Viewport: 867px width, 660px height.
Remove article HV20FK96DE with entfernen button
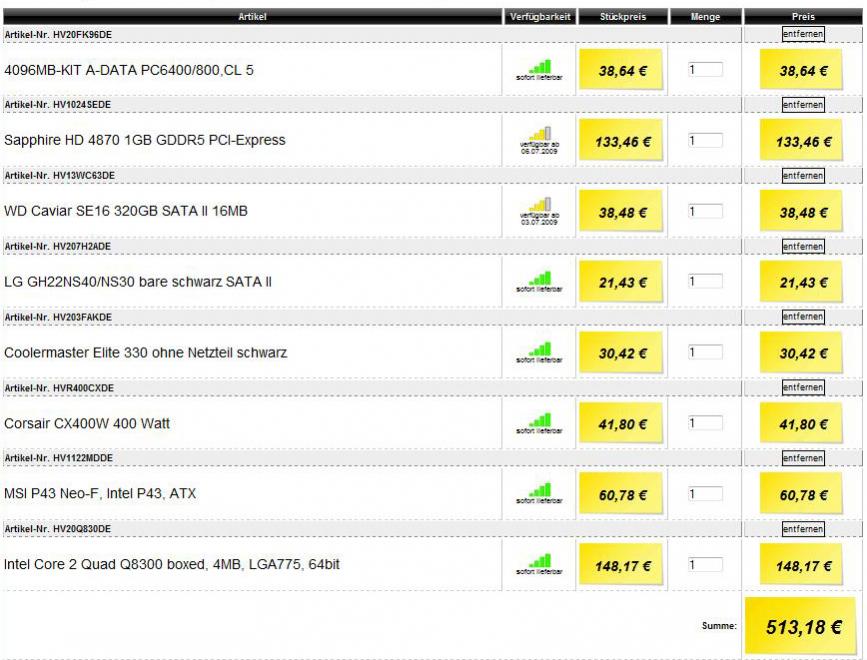[x=803, y=34]
